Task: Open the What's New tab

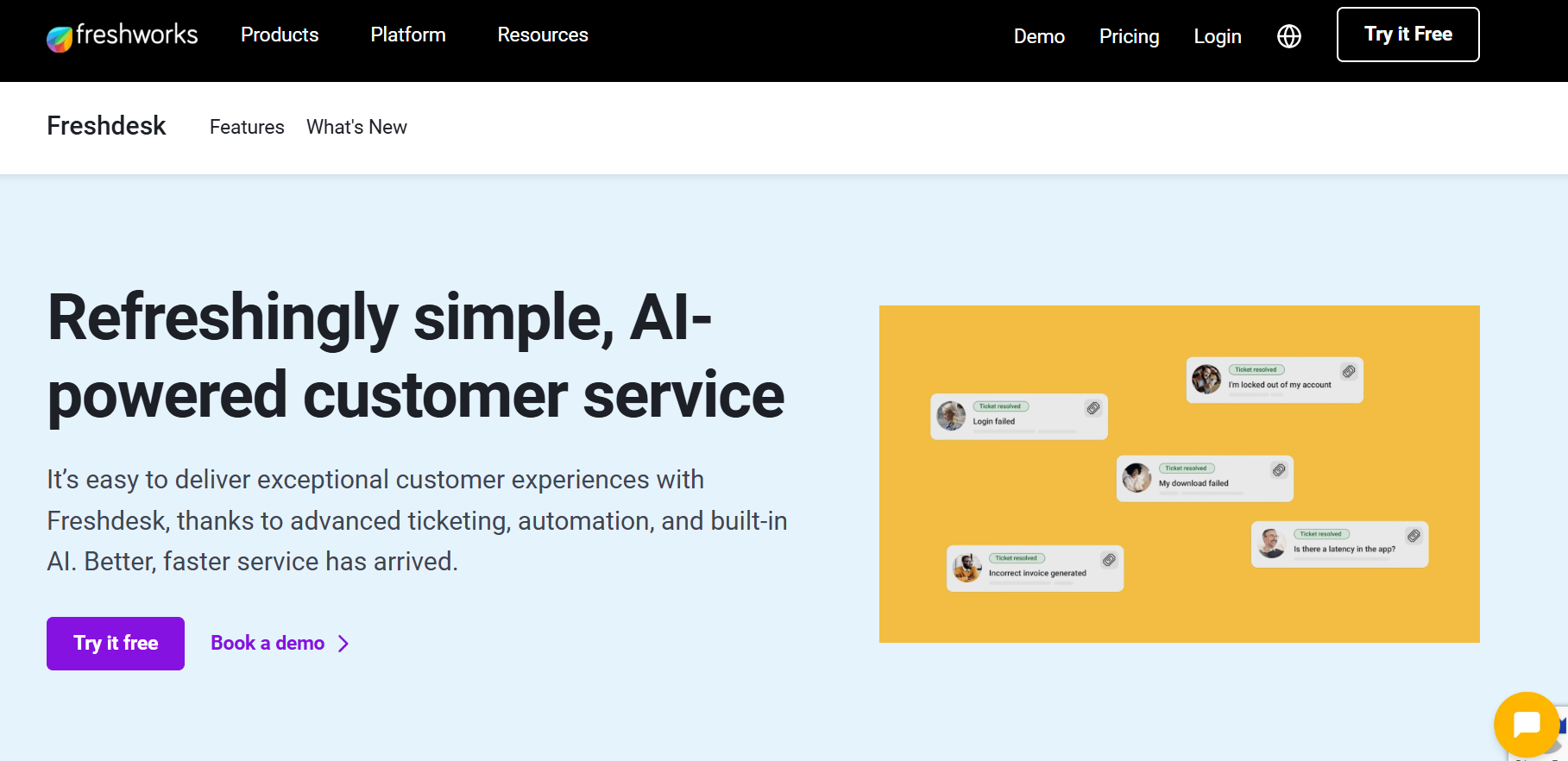Action: coord(356,127)
